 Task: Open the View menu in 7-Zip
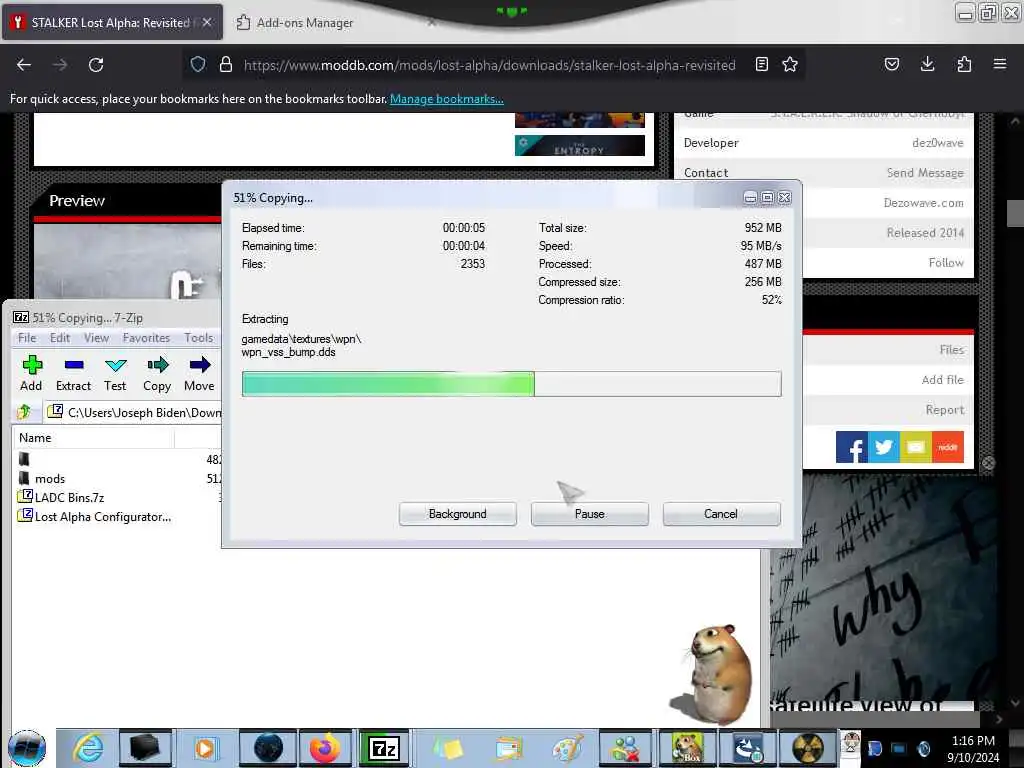(x=96, y=338)
